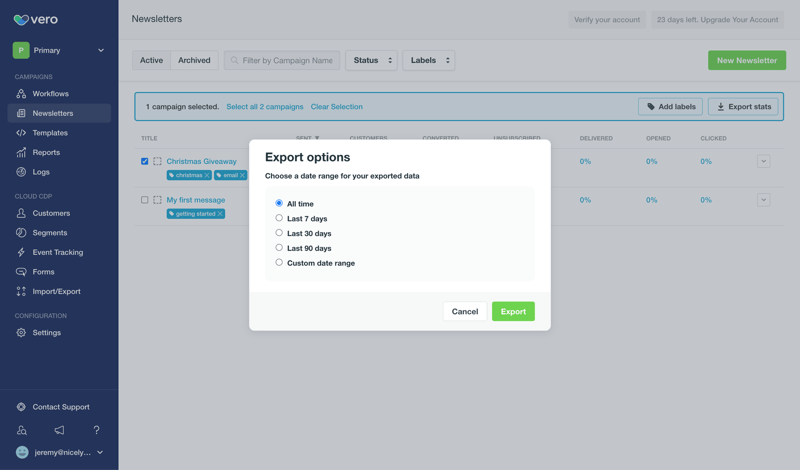800x470 pixels.
Task: Open Segments via its sidebar icon
Action: tap(21, 233)
